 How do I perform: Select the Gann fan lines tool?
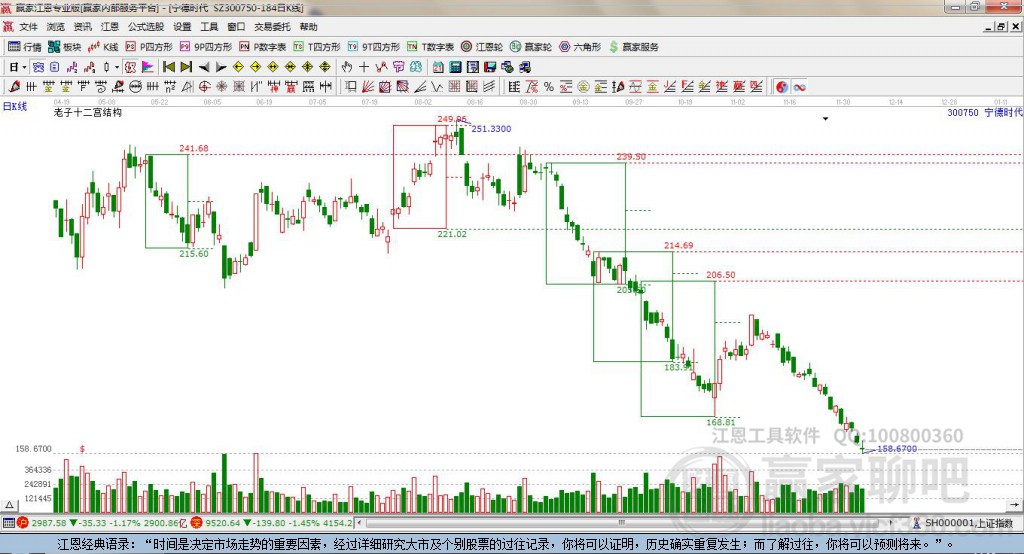tap(368, 86)
